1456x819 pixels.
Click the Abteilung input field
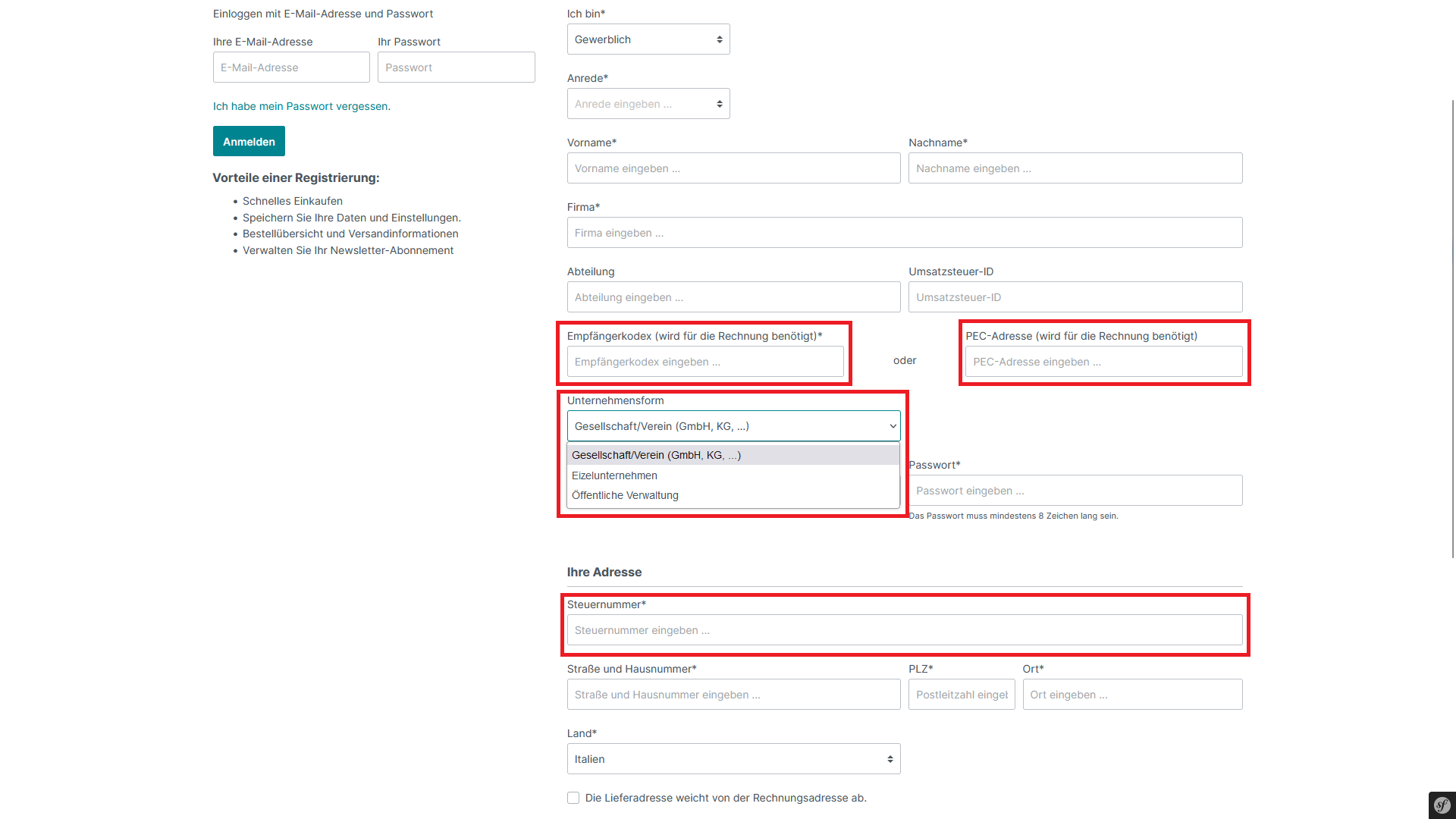pyautogui.click(x=733, y=297)
